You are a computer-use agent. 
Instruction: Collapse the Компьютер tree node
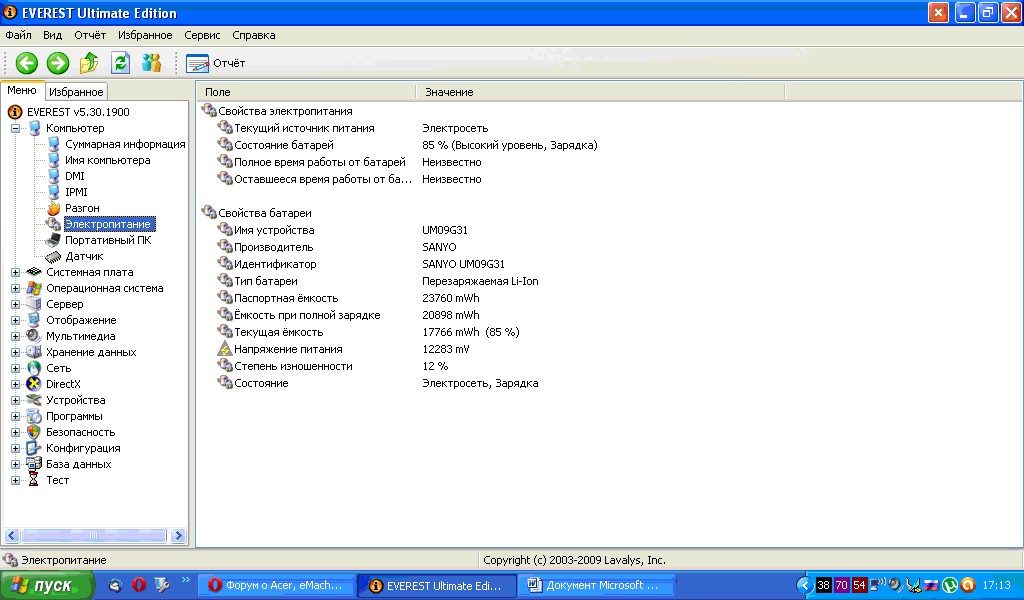tap(15, 129)
